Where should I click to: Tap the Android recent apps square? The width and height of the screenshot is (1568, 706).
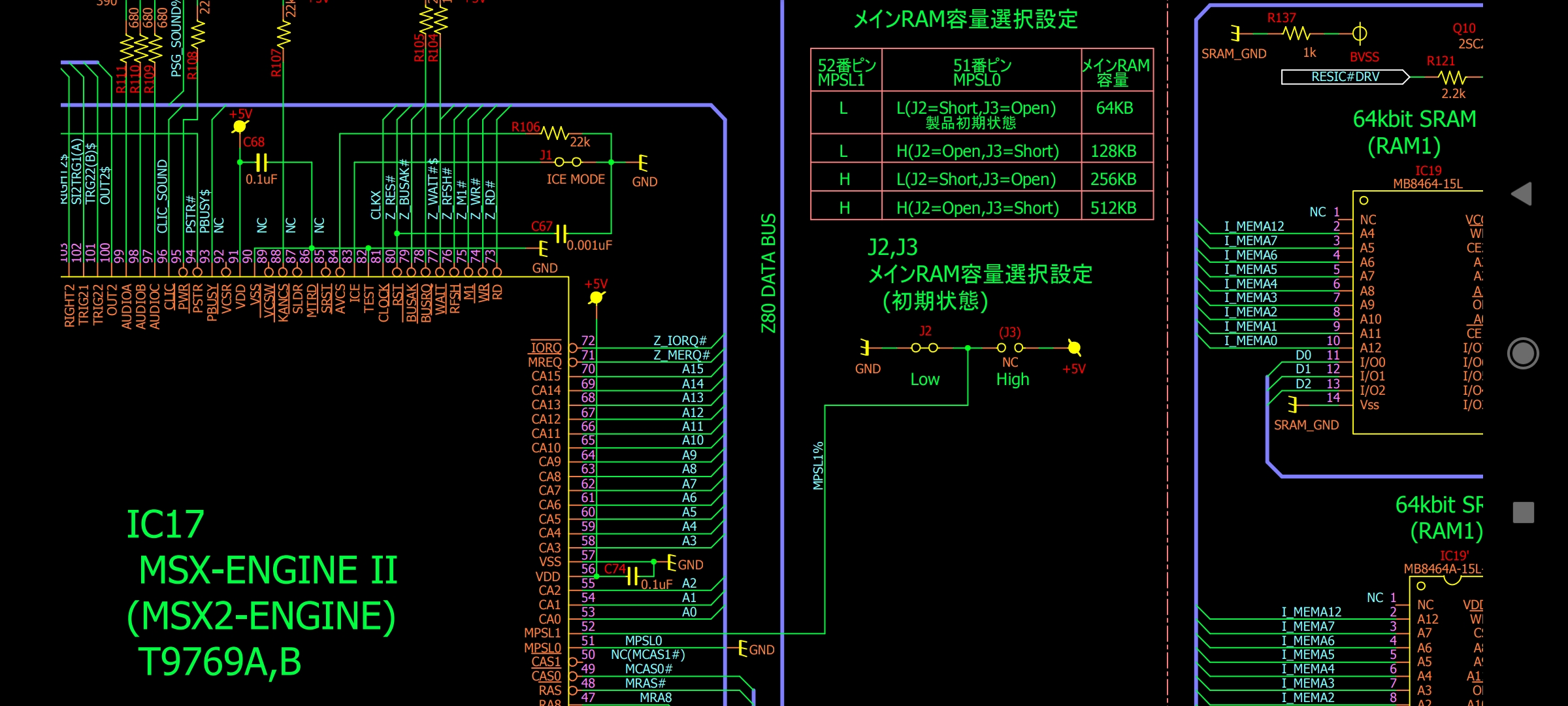[x=1523, y=513]
